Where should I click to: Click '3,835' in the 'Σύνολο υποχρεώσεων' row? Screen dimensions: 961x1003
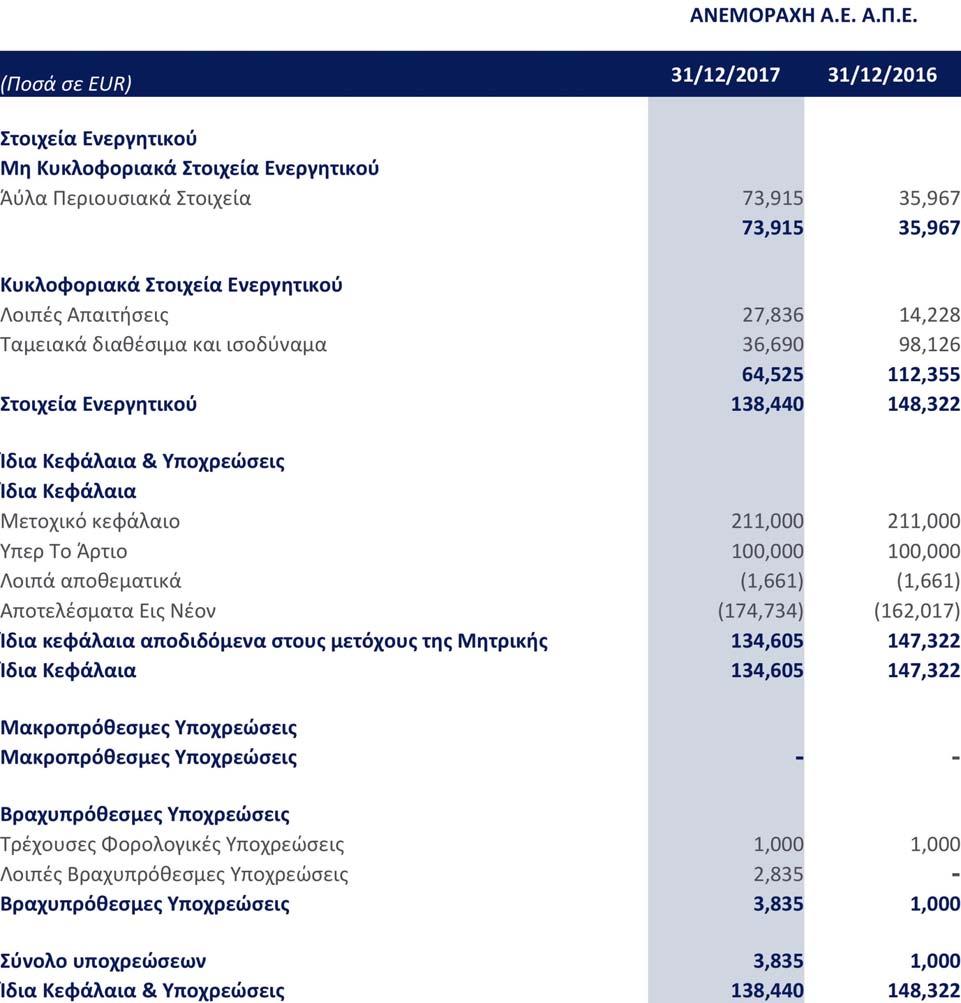tap(778, 961)
